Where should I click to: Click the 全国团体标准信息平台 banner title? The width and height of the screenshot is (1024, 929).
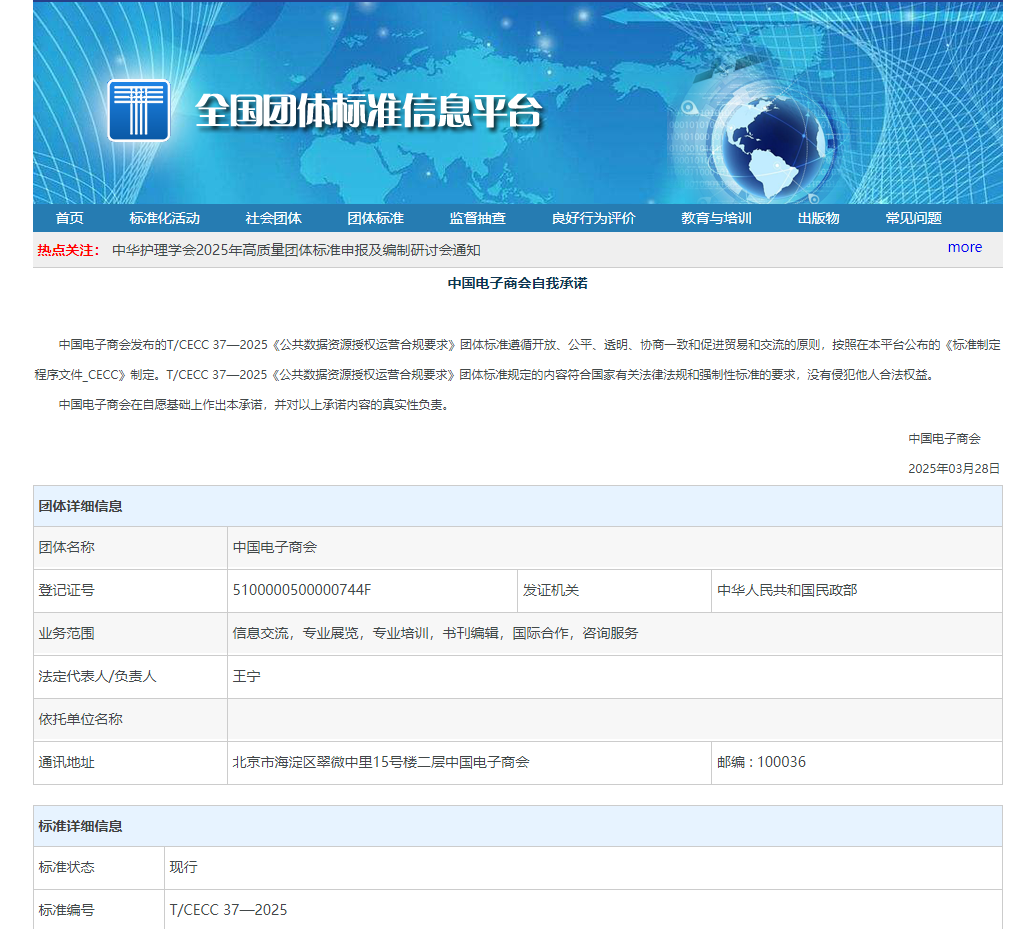pos(369,110)
